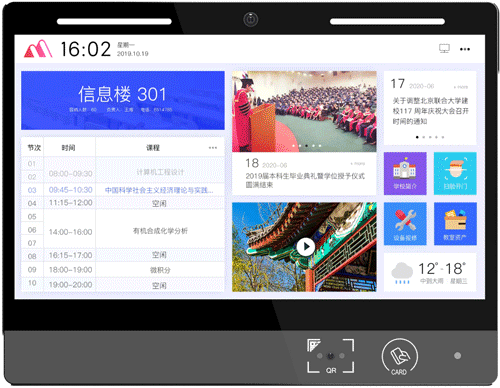The image size is (500, 388).
Task: Select the 14:00-16:00 organic chemistry row
Action: (x=123, y=230)
